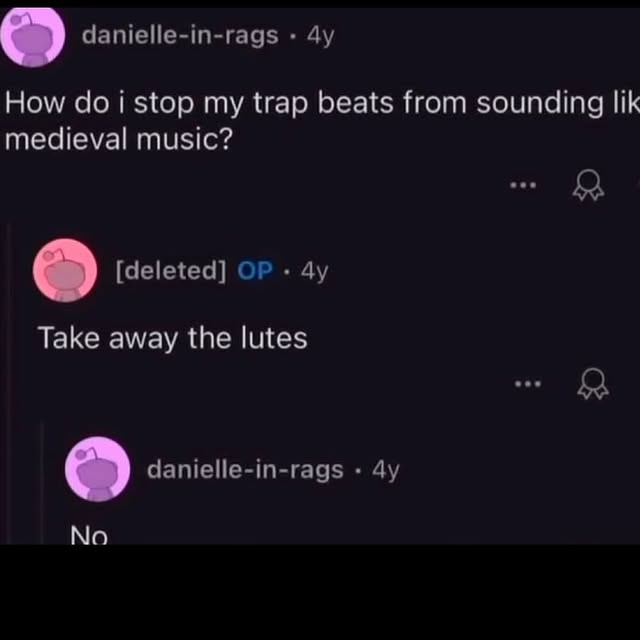Tap the 4y timestamp next to OP

pos(314,271)
